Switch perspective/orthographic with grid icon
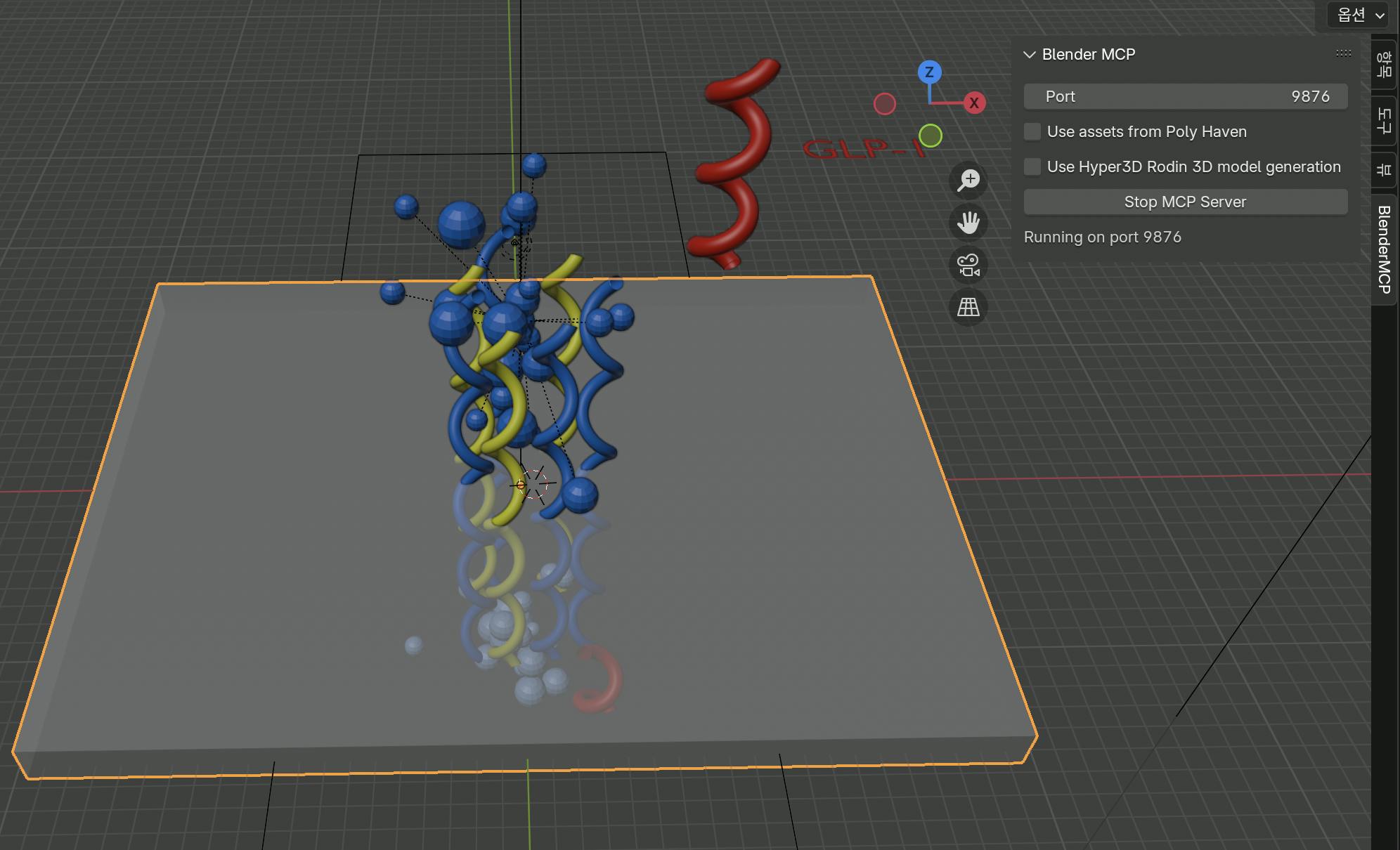Image resolution: width=1400 pixels, height=850 pixels. click(968, 307)
